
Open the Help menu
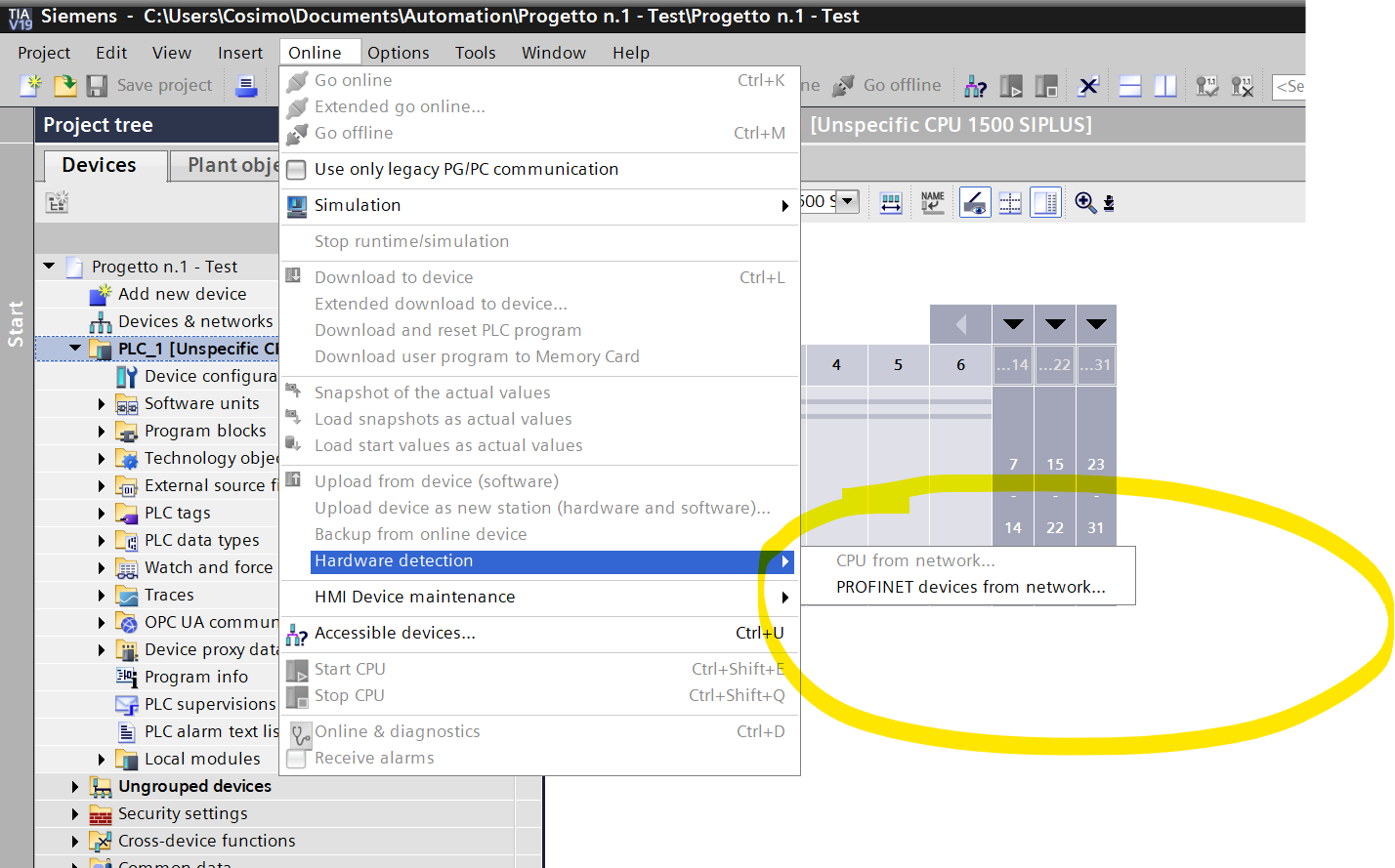(x=631, y=53)
